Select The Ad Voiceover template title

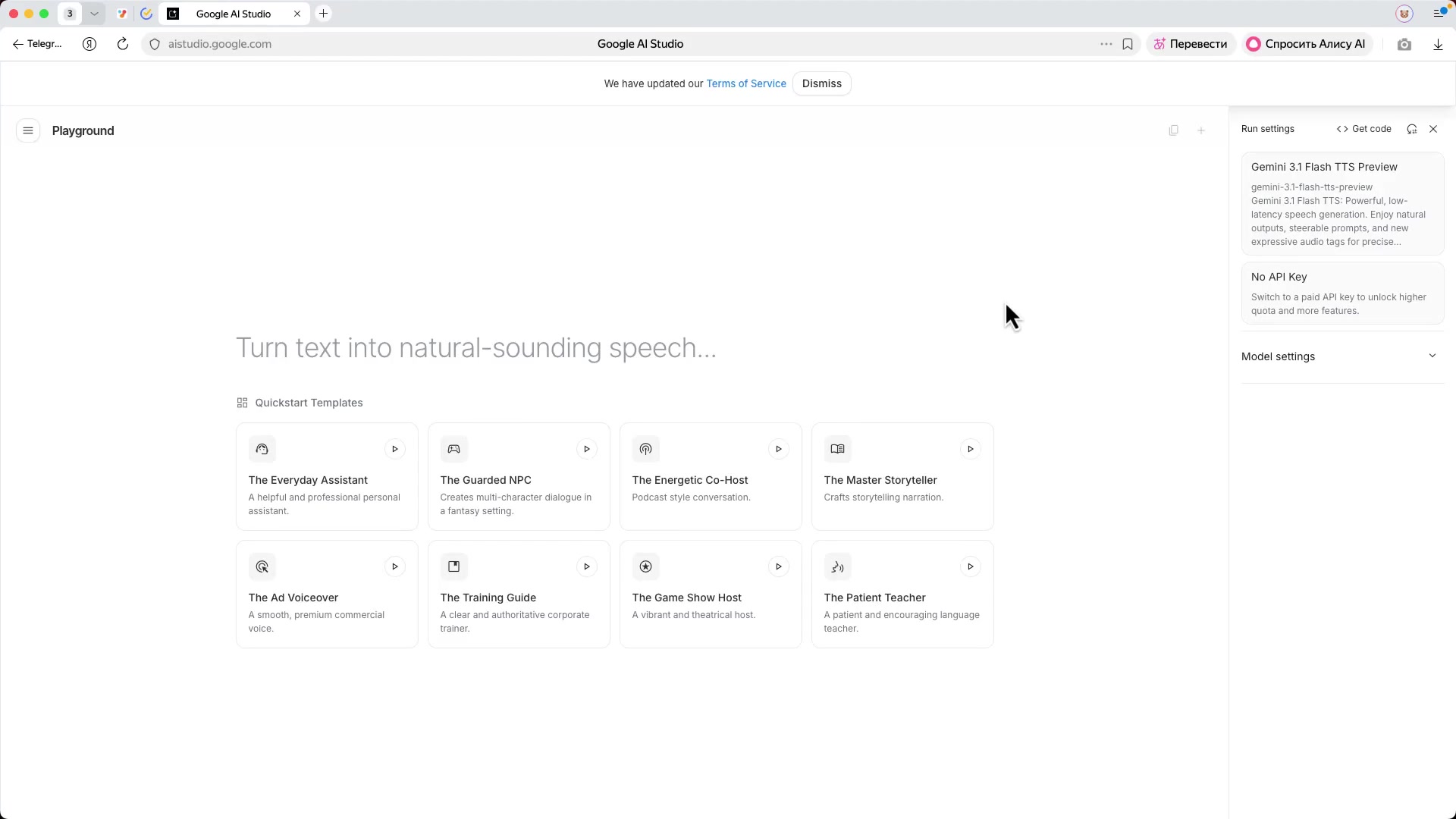click(x=293, y=598)
